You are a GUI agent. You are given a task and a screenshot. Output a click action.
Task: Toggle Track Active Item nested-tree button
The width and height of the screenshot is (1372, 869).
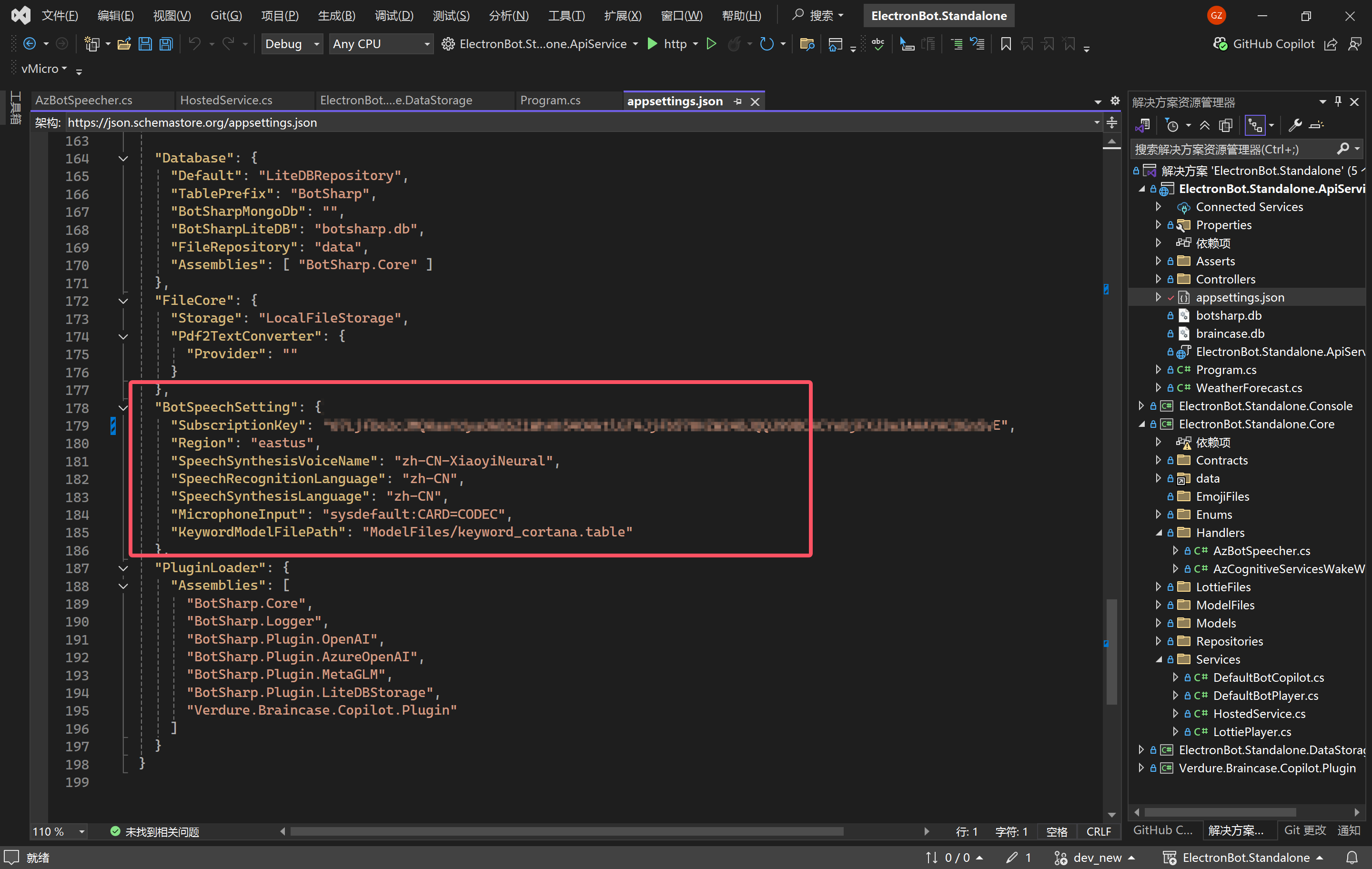point(1255,125)
